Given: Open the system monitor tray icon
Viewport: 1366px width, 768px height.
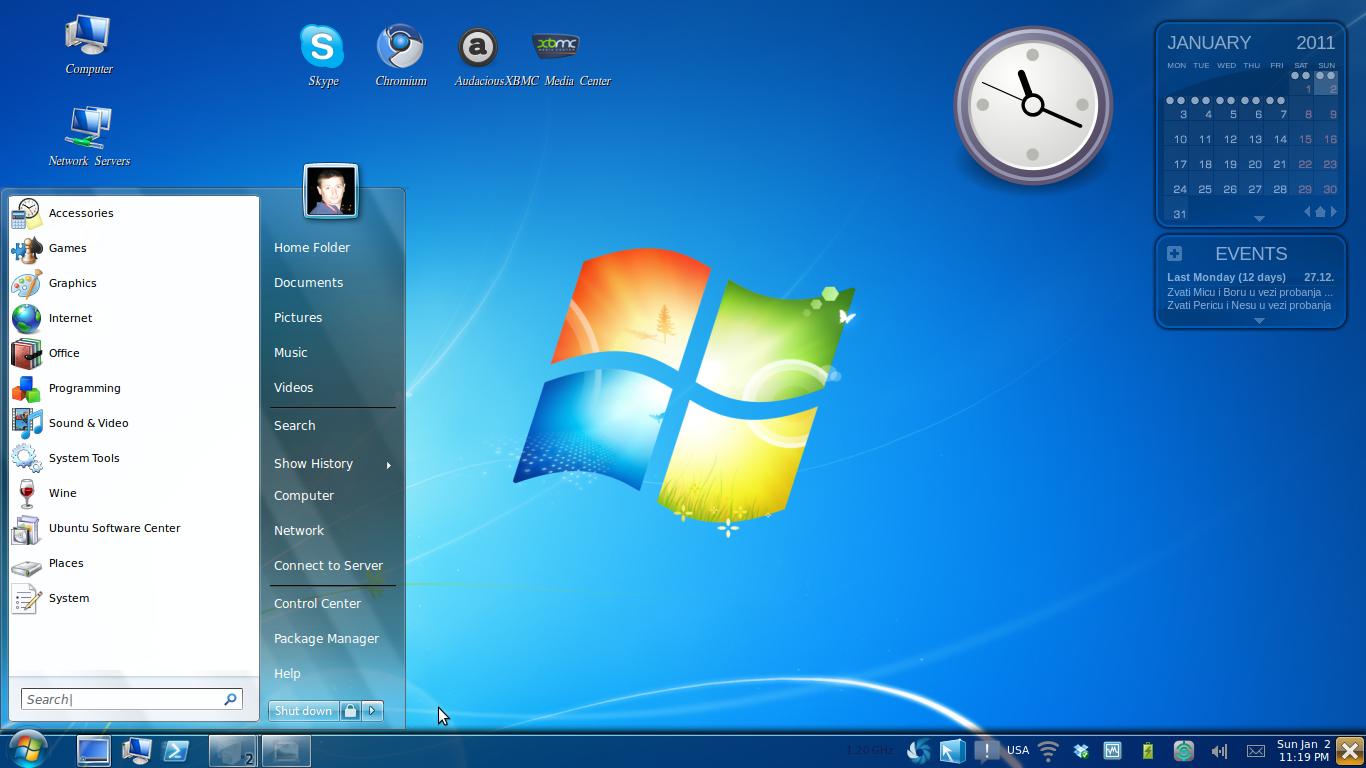Looking at the screenshot, I should pos(1112,750).
